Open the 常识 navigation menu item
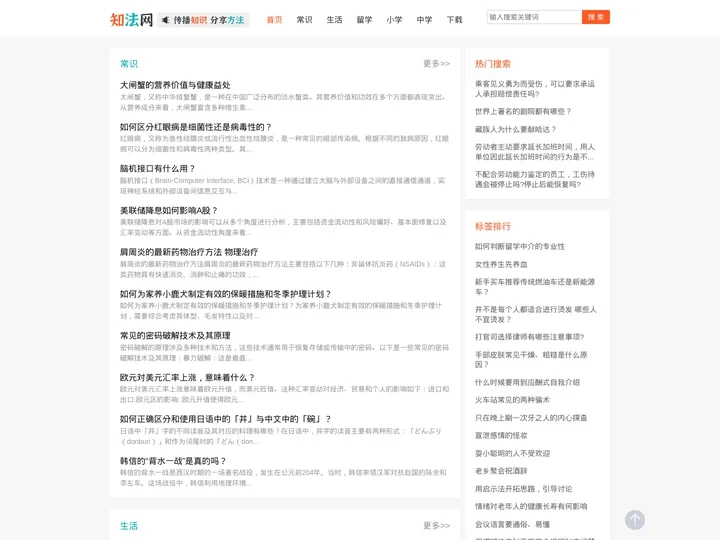This screenshot has height=540, width=720. click(304, 20)
